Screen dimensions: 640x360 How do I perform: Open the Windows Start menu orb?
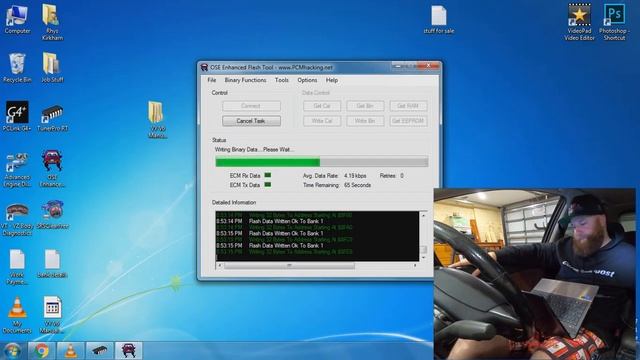[12, 351]
